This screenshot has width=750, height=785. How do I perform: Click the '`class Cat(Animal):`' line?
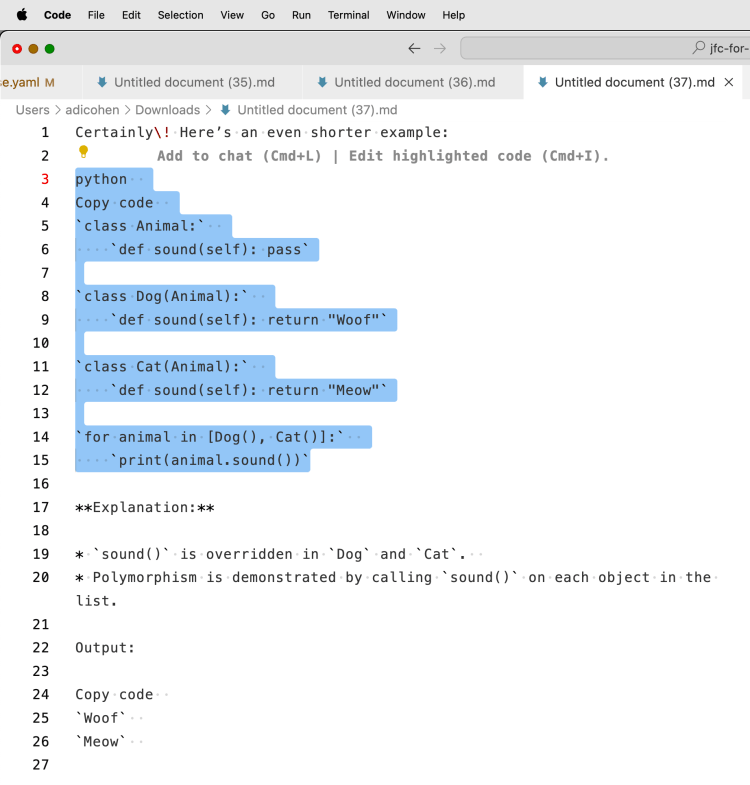[x=162, y=367]
